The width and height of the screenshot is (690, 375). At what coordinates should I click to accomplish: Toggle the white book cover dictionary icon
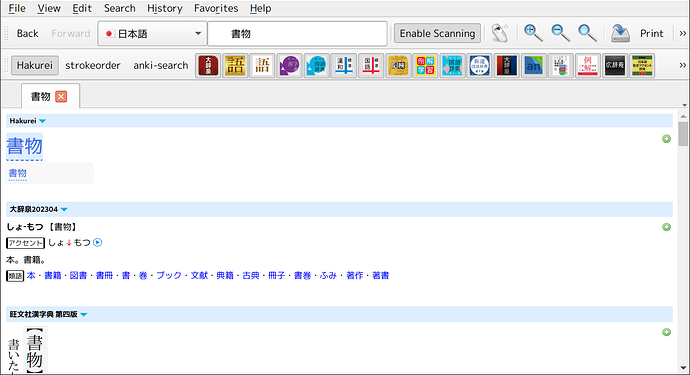pos(561,66)
